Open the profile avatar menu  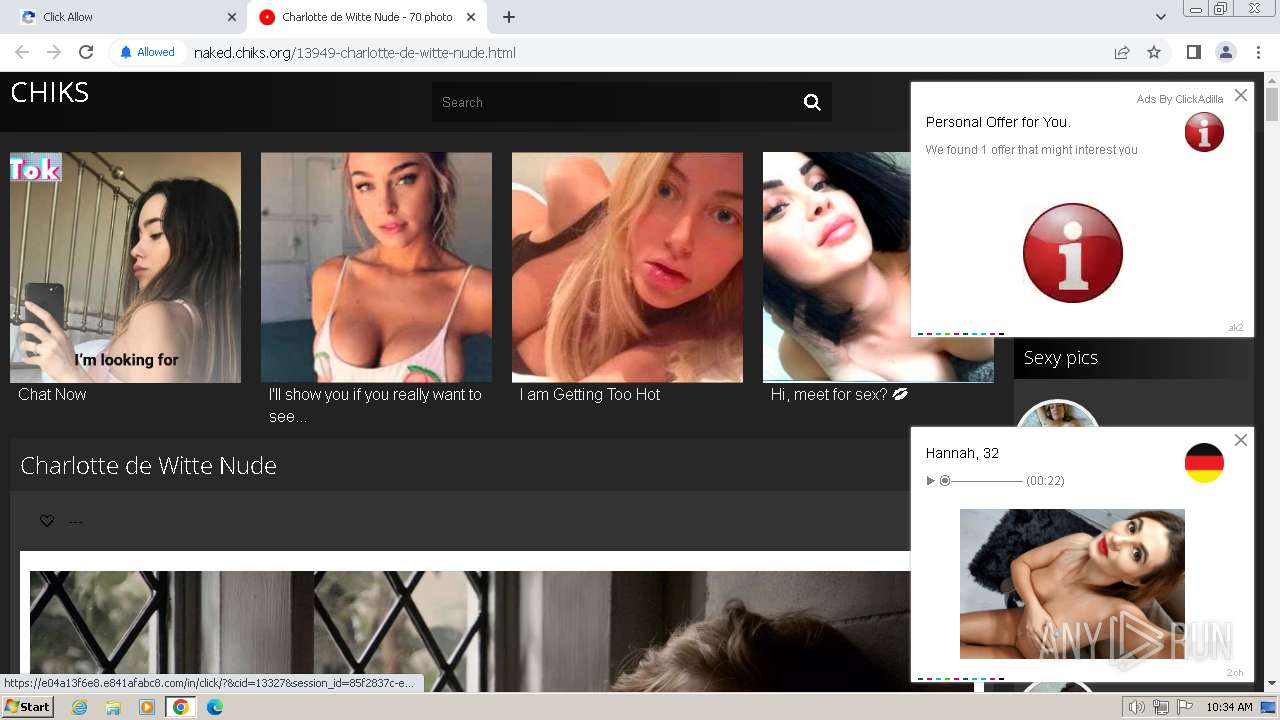[x=1225, y=52]
